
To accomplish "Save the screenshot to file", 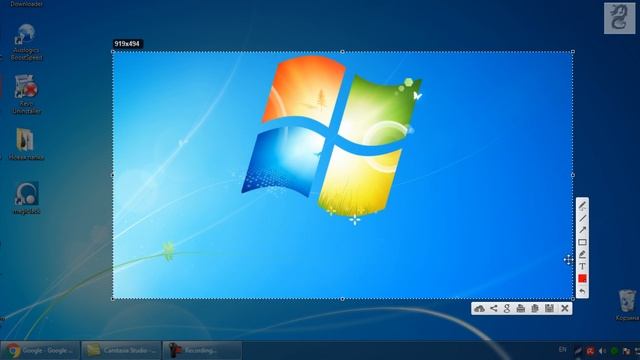I will pos(549,309).
